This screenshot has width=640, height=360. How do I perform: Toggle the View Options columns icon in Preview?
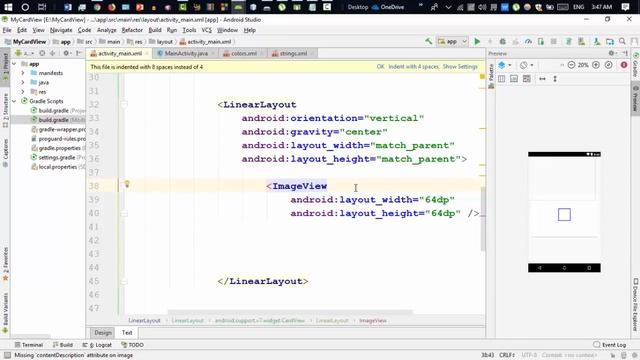(501, 79)
